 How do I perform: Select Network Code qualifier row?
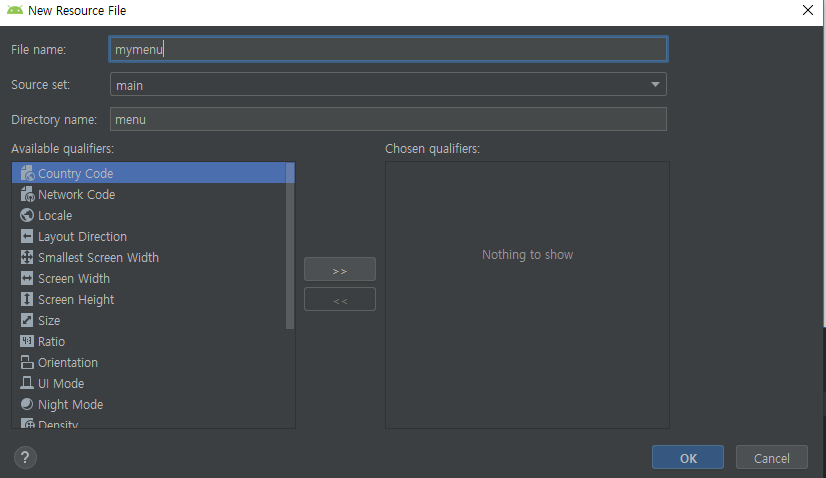pos(149,194)
